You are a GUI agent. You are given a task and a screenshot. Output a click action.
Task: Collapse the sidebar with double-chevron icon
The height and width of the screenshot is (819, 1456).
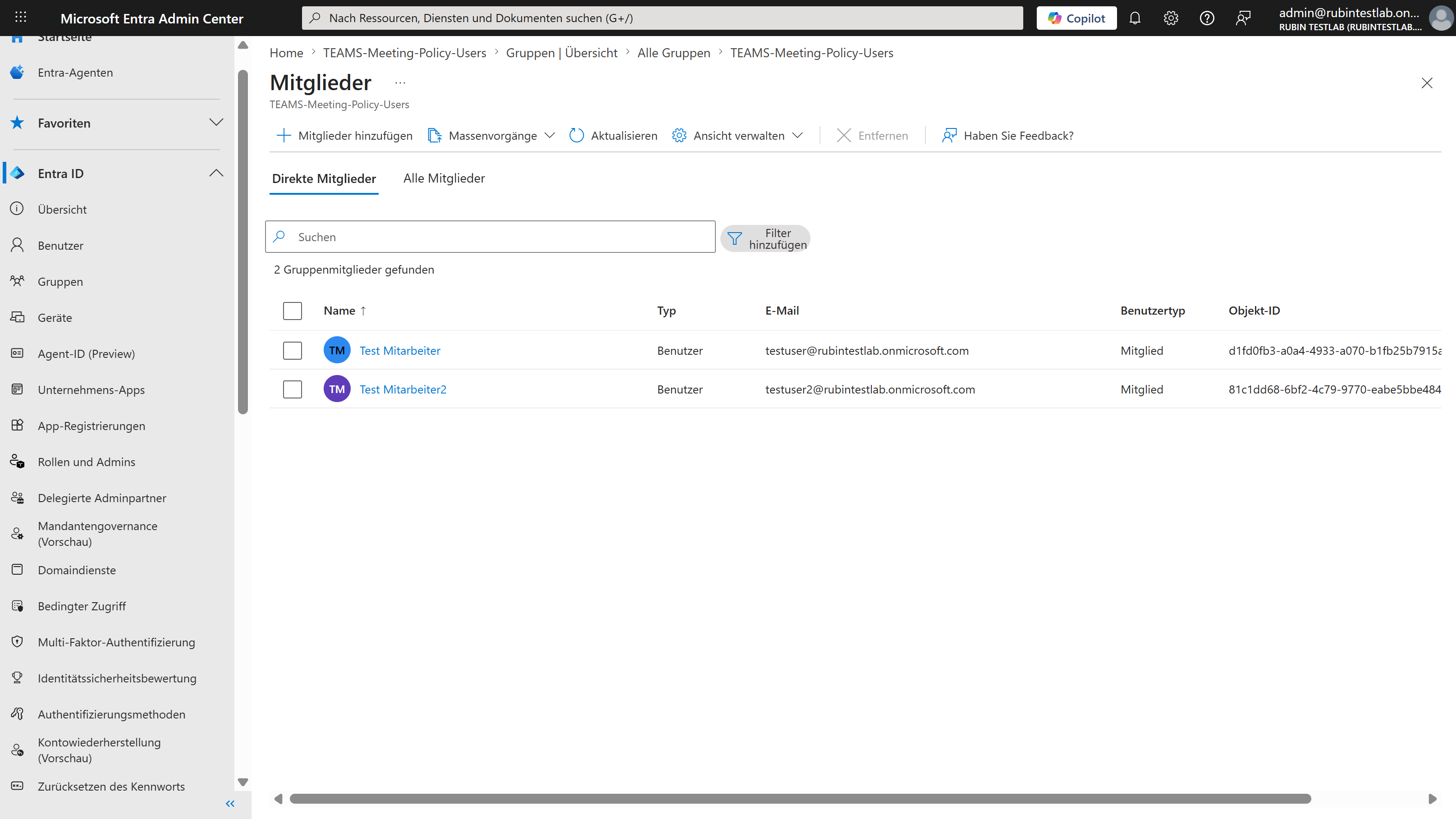[230, 803]
